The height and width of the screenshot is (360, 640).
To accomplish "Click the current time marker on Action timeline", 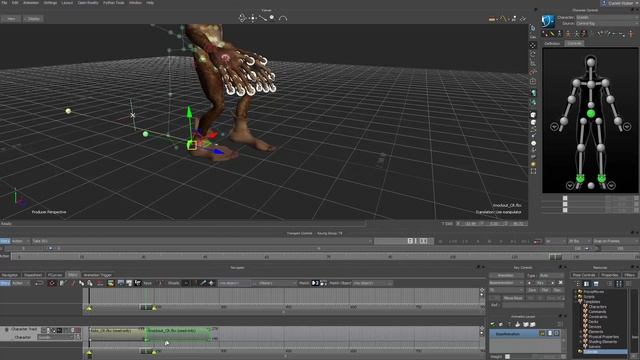I will pos(555,256).
